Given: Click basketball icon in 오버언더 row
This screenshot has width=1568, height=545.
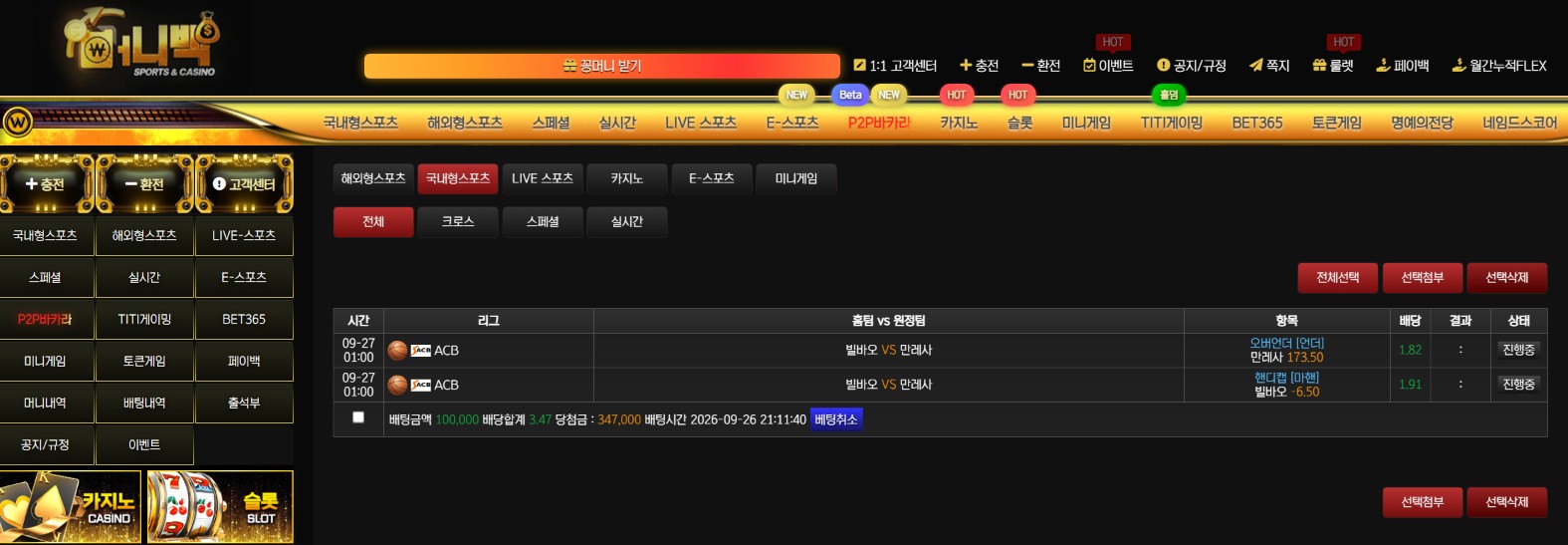Looking at the screenshot, I should [x=397, y=351].
